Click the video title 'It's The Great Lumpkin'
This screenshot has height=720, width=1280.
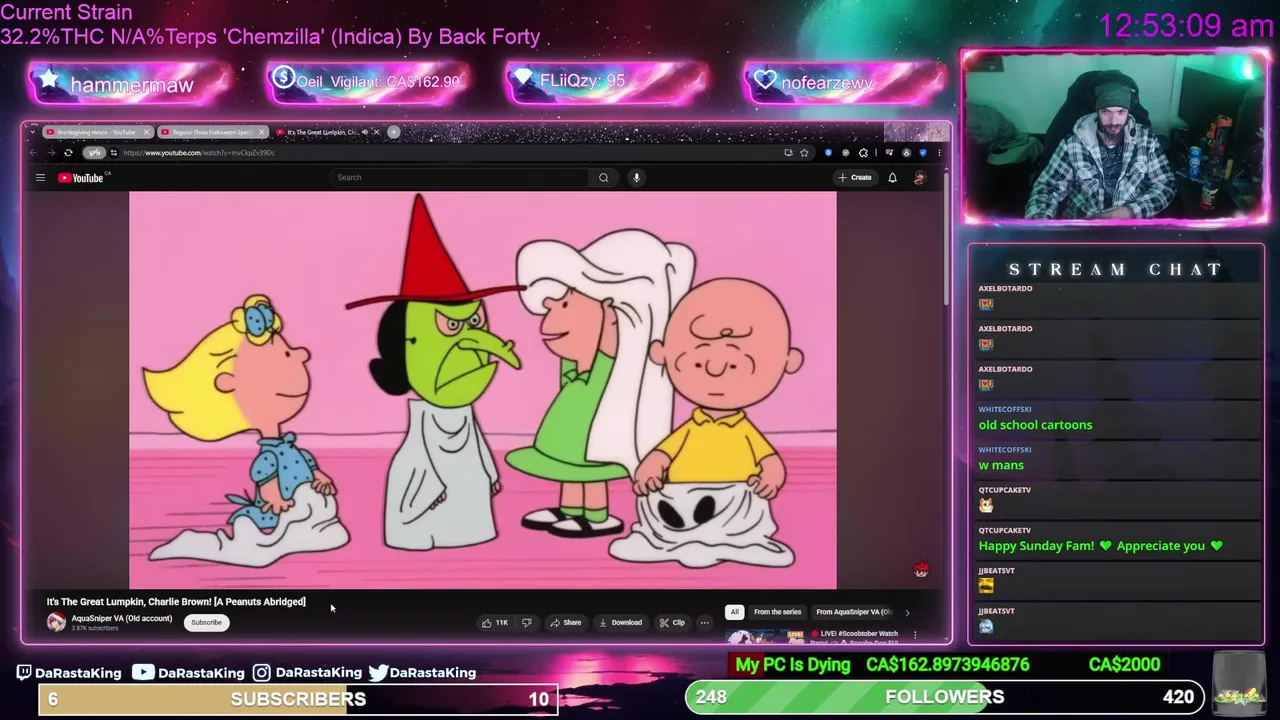[176, 602]
